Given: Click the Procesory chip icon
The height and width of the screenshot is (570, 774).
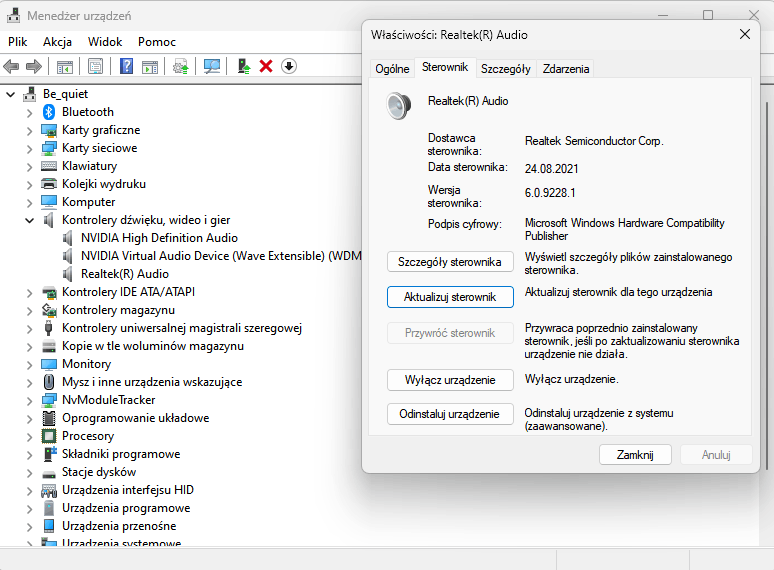Looking at the screenshot, I should [x=49, y=436].
